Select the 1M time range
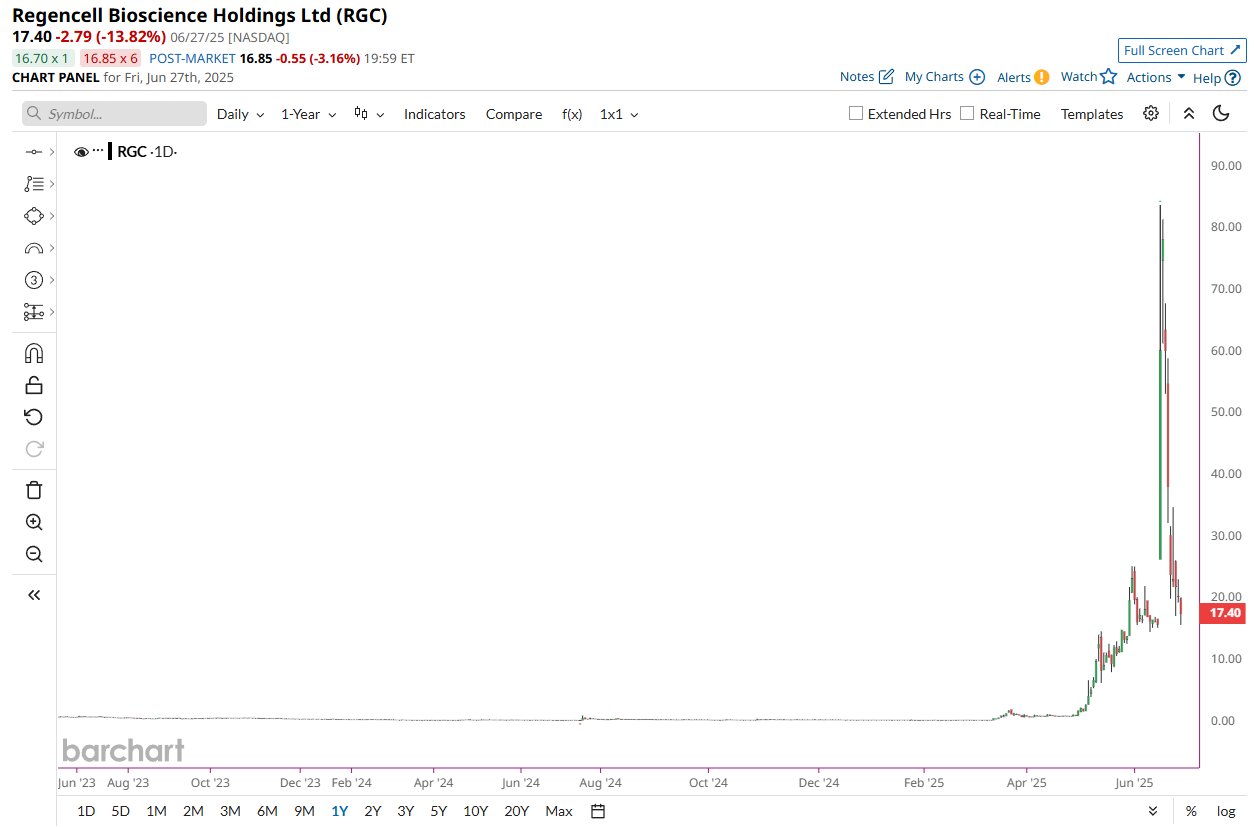The width and height of the screenshot is (1256, 827). pos(156,811)
